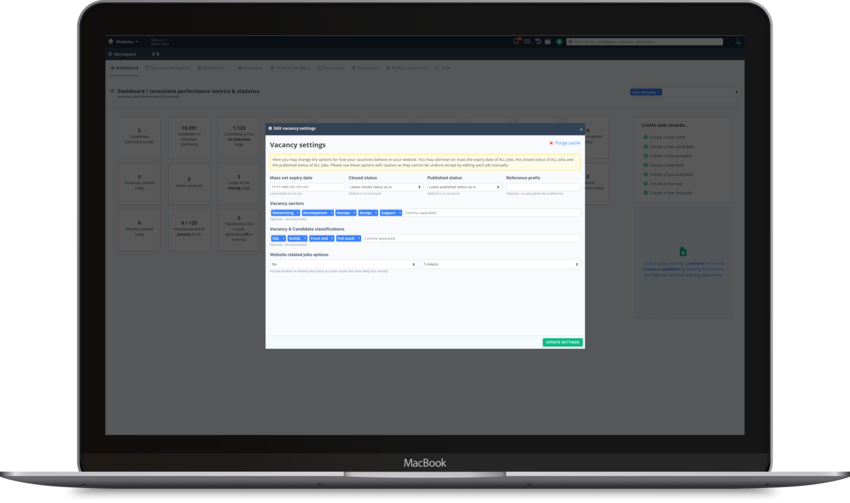Click the code brackets icon beside Workspace
Viewport: 850px width, 503px height.
[x=156, y=54]
